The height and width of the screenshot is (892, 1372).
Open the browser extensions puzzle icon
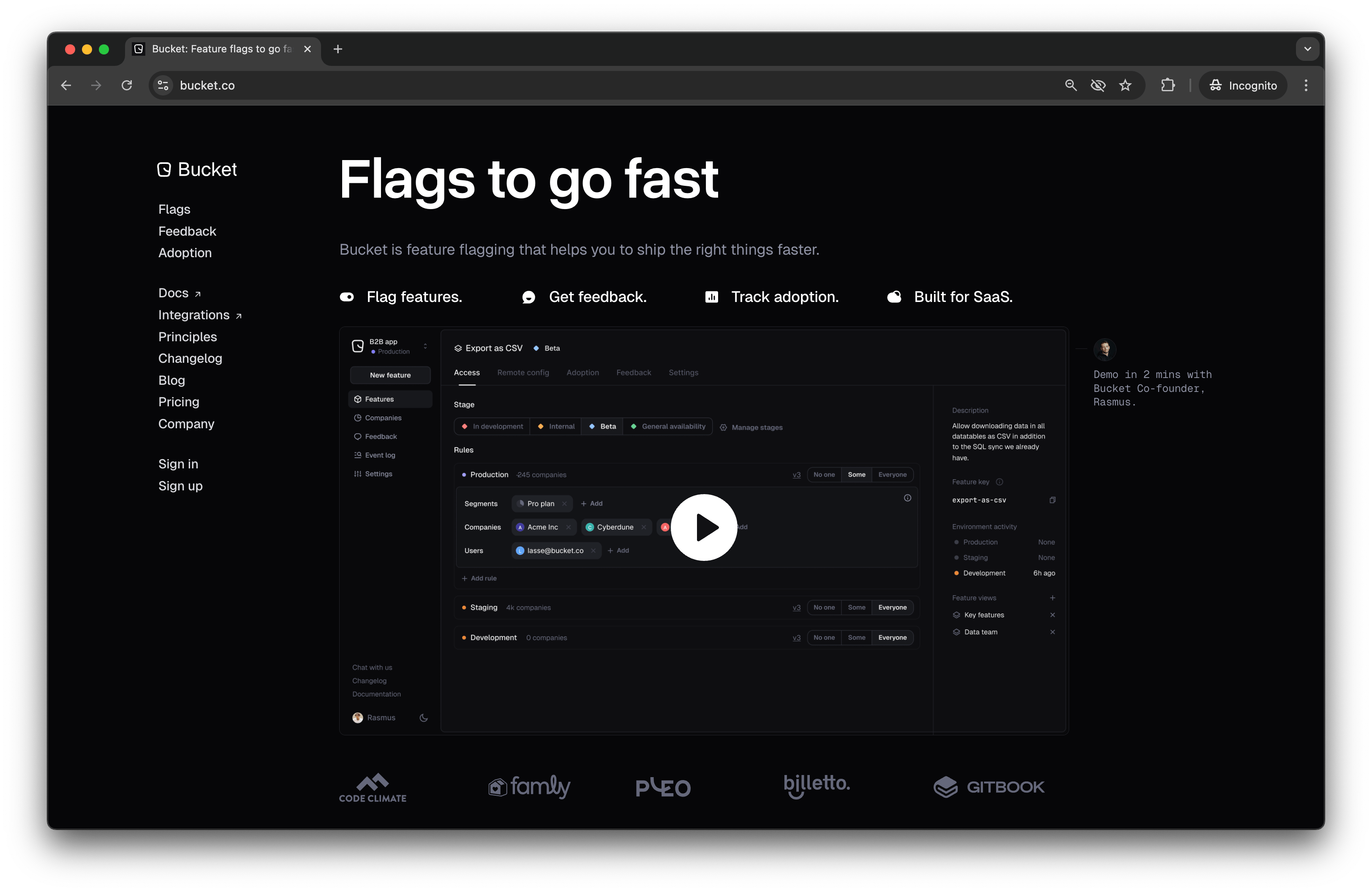(1168, 85)
